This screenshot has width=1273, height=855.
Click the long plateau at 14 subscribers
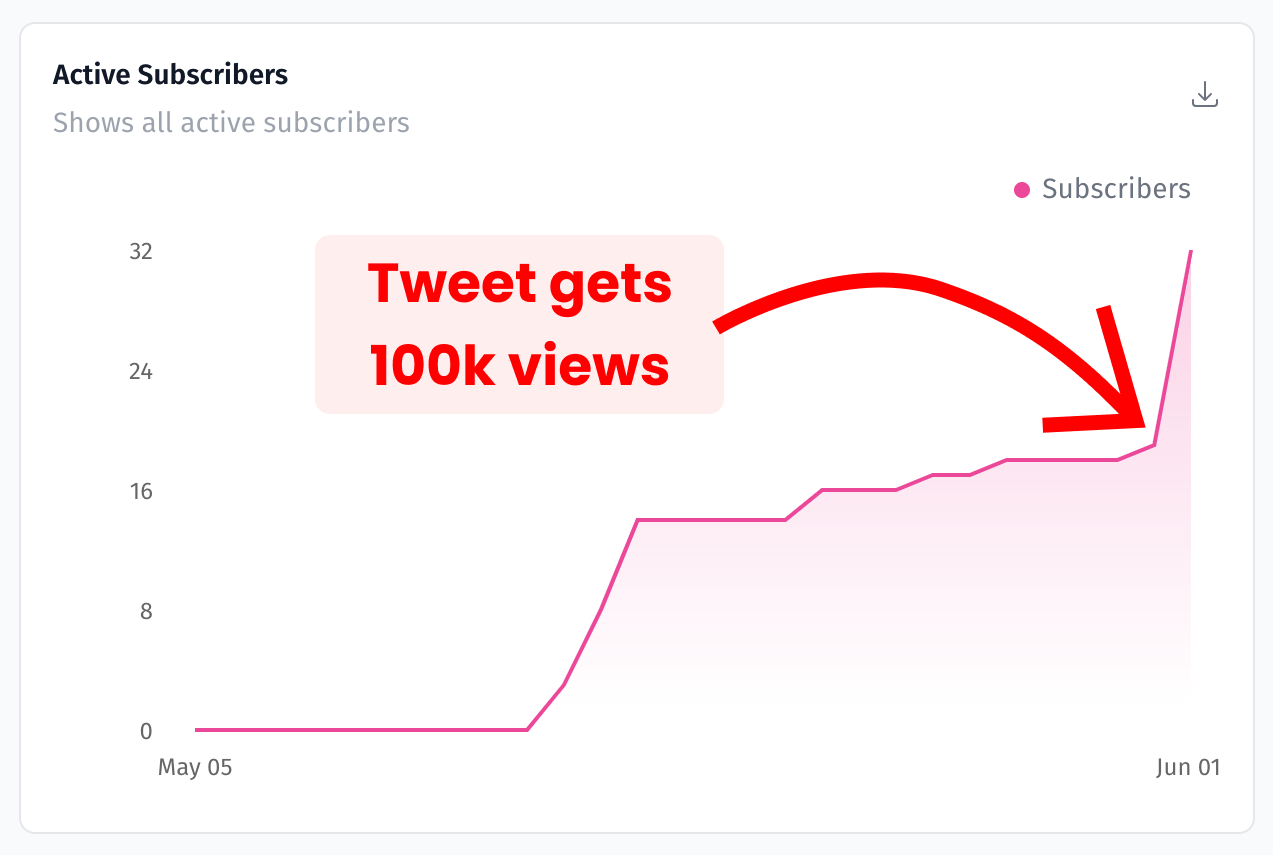[710, 520]
